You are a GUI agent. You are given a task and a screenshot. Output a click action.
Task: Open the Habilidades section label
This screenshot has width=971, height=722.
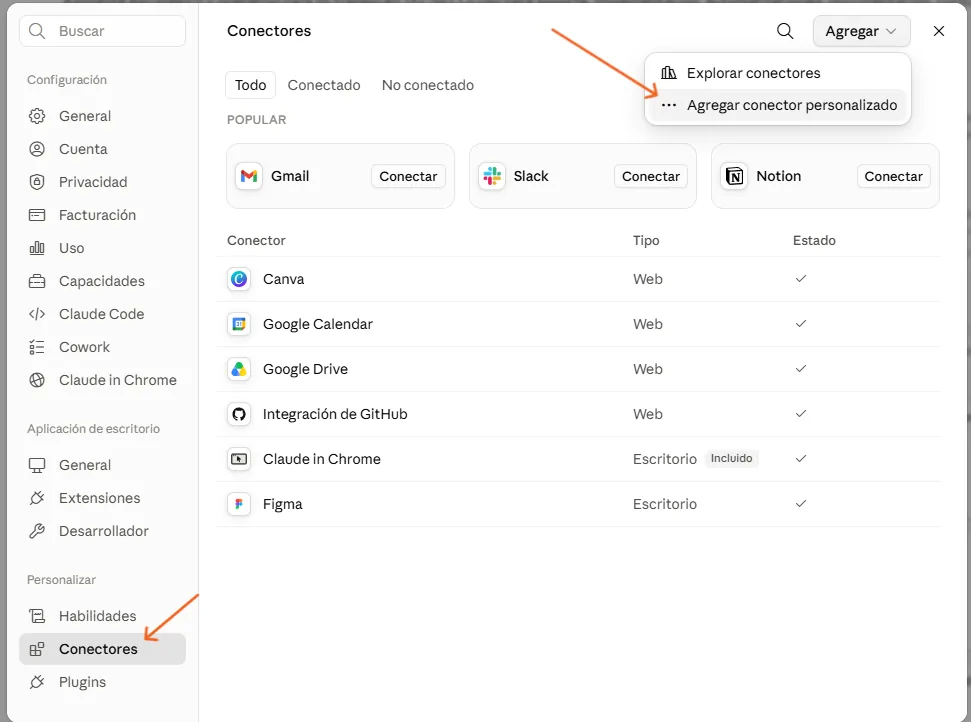pos(97,616)
